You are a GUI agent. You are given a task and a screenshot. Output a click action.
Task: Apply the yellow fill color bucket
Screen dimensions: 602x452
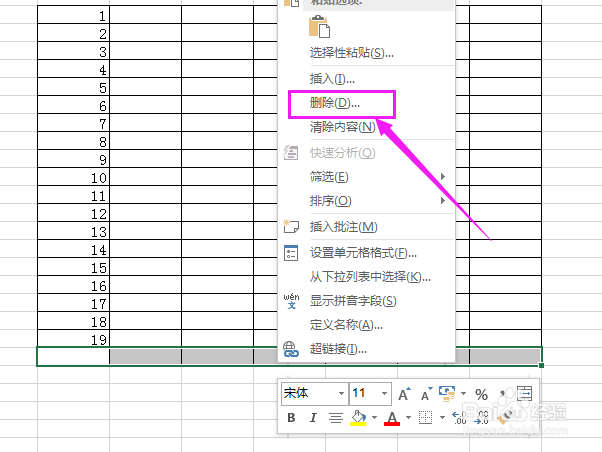click(x=358, y=418)
